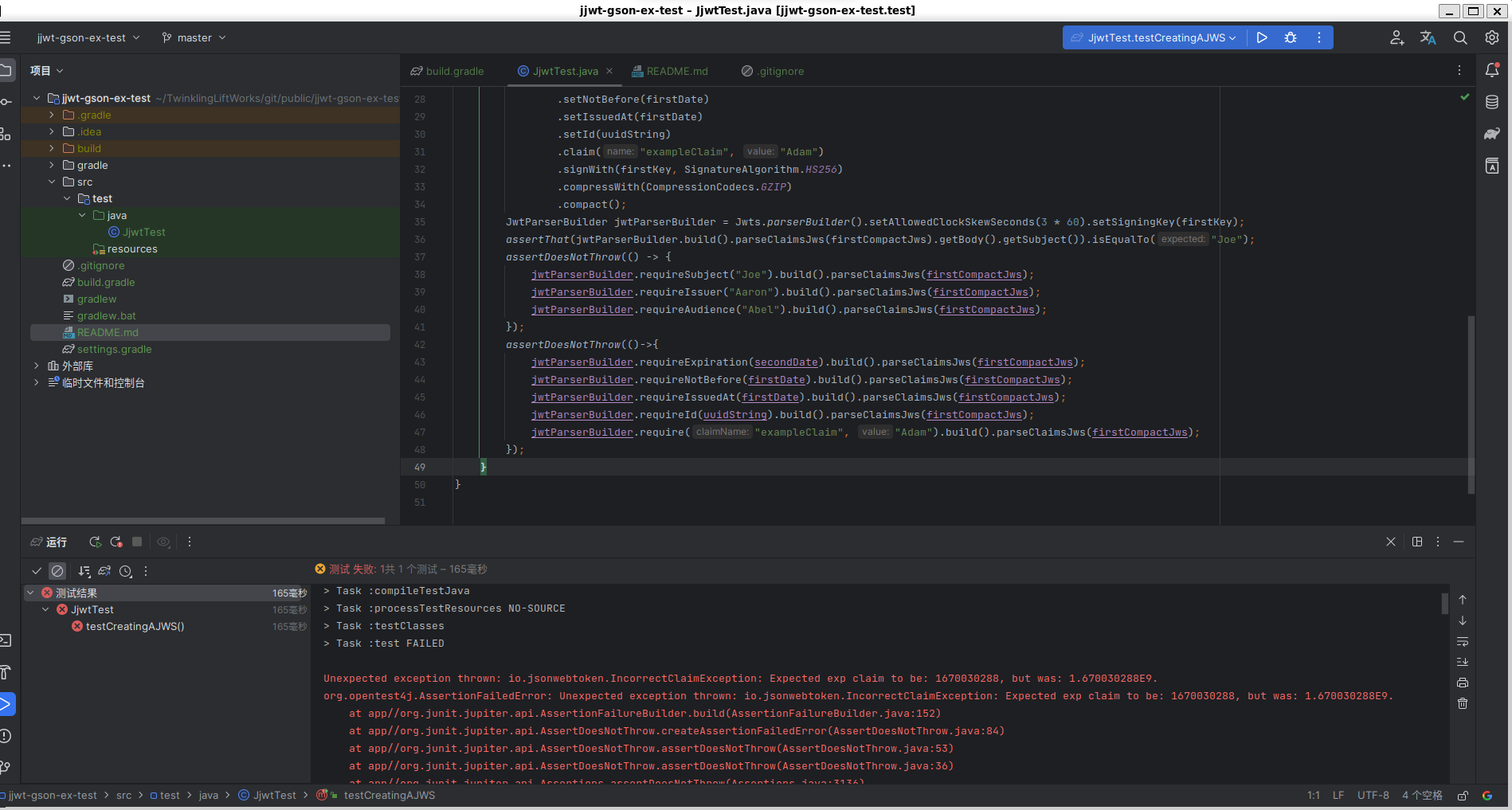Rerun failed tests icon
This screenshot has width=1512, height=810.
coord(116,542)
